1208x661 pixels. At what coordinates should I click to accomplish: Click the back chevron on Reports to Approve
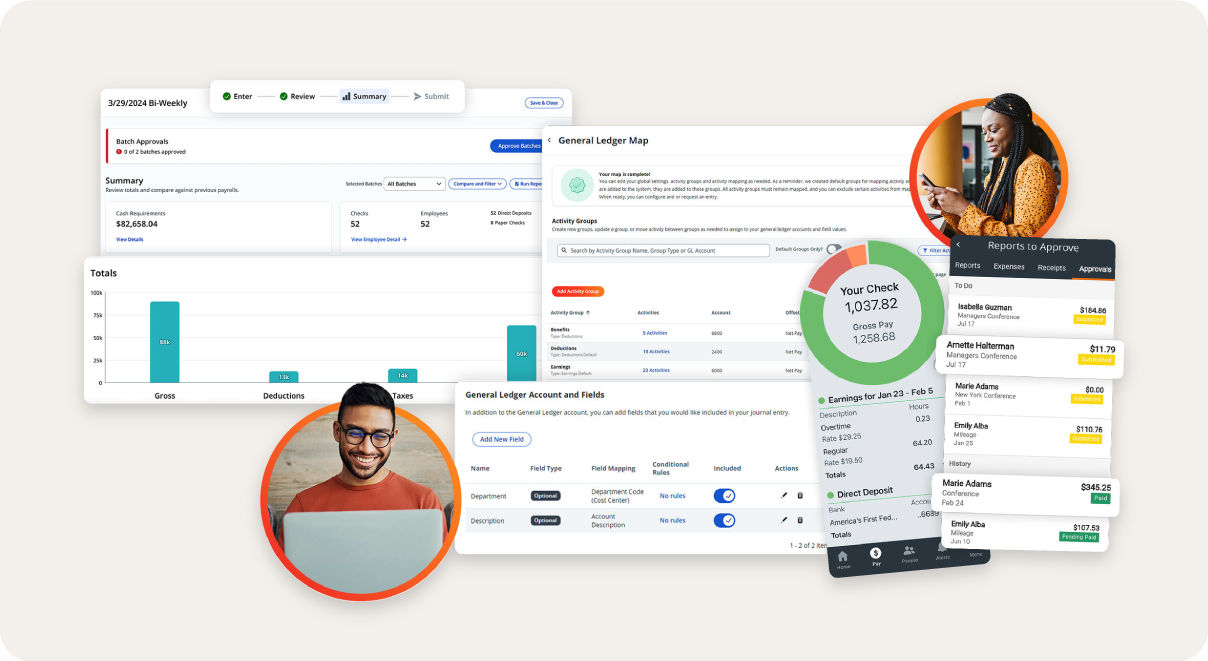coord(957,245)
